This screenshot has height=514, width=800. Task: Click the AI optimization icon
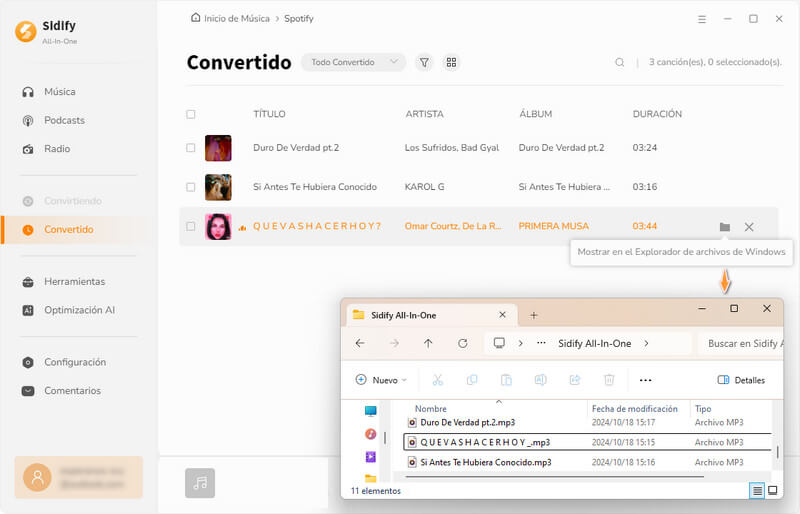pyautogui.click(x=28, y=310)
